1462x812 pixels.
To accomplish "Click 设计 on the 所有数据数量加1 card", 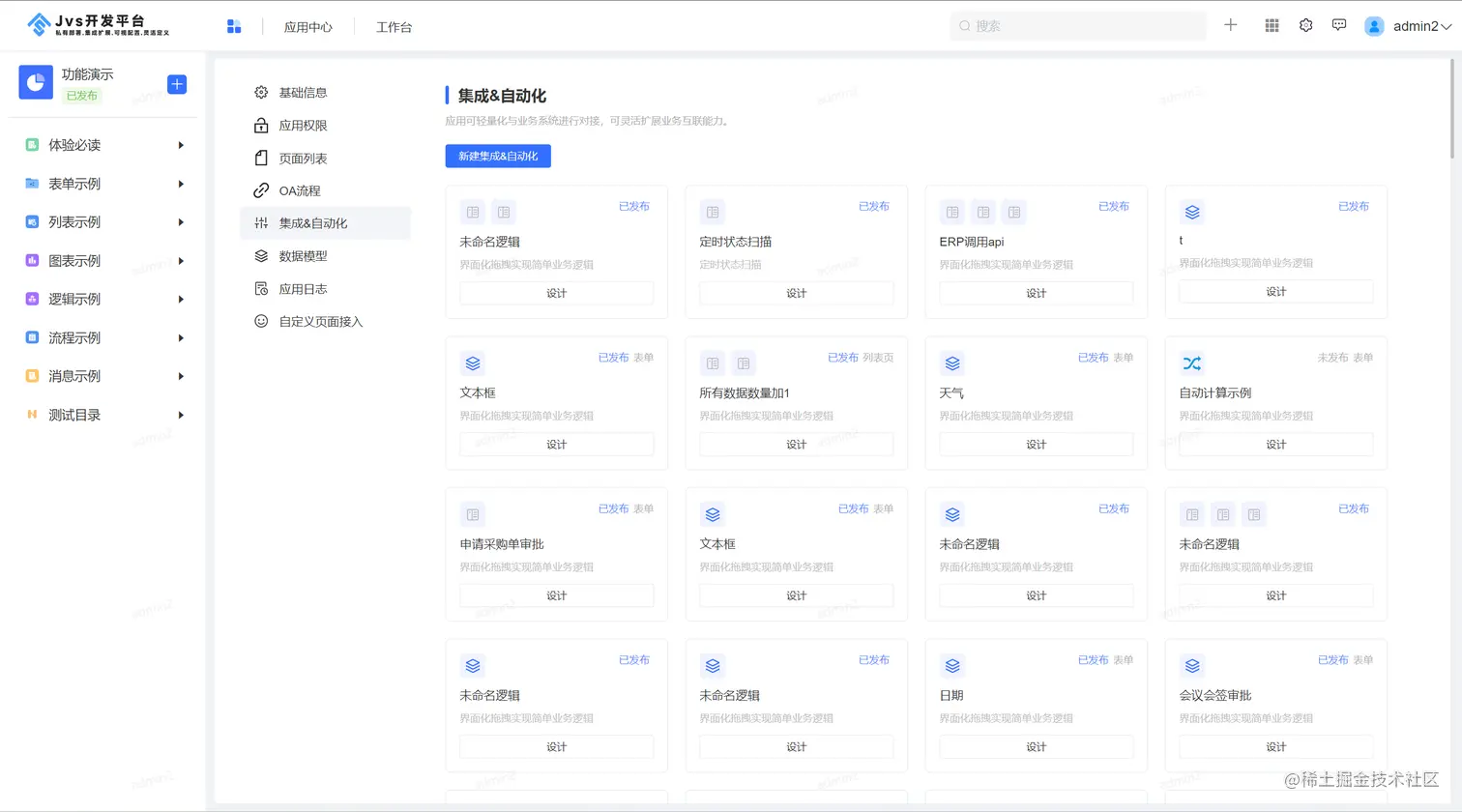I will [797, 445].
